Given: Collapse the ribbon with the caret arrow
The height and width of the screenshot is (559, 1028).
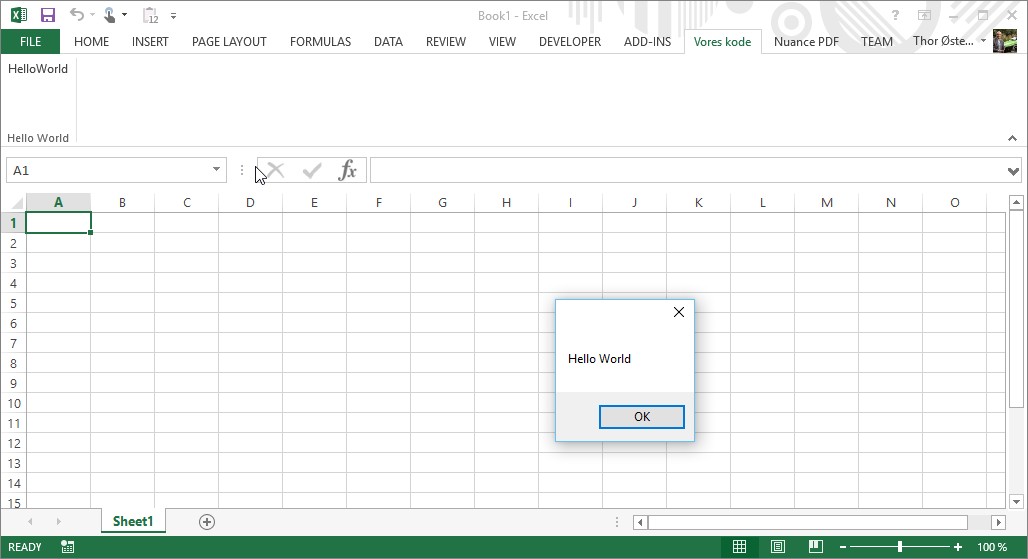Looking at the screenshot, I should [x=1013, y=139].
